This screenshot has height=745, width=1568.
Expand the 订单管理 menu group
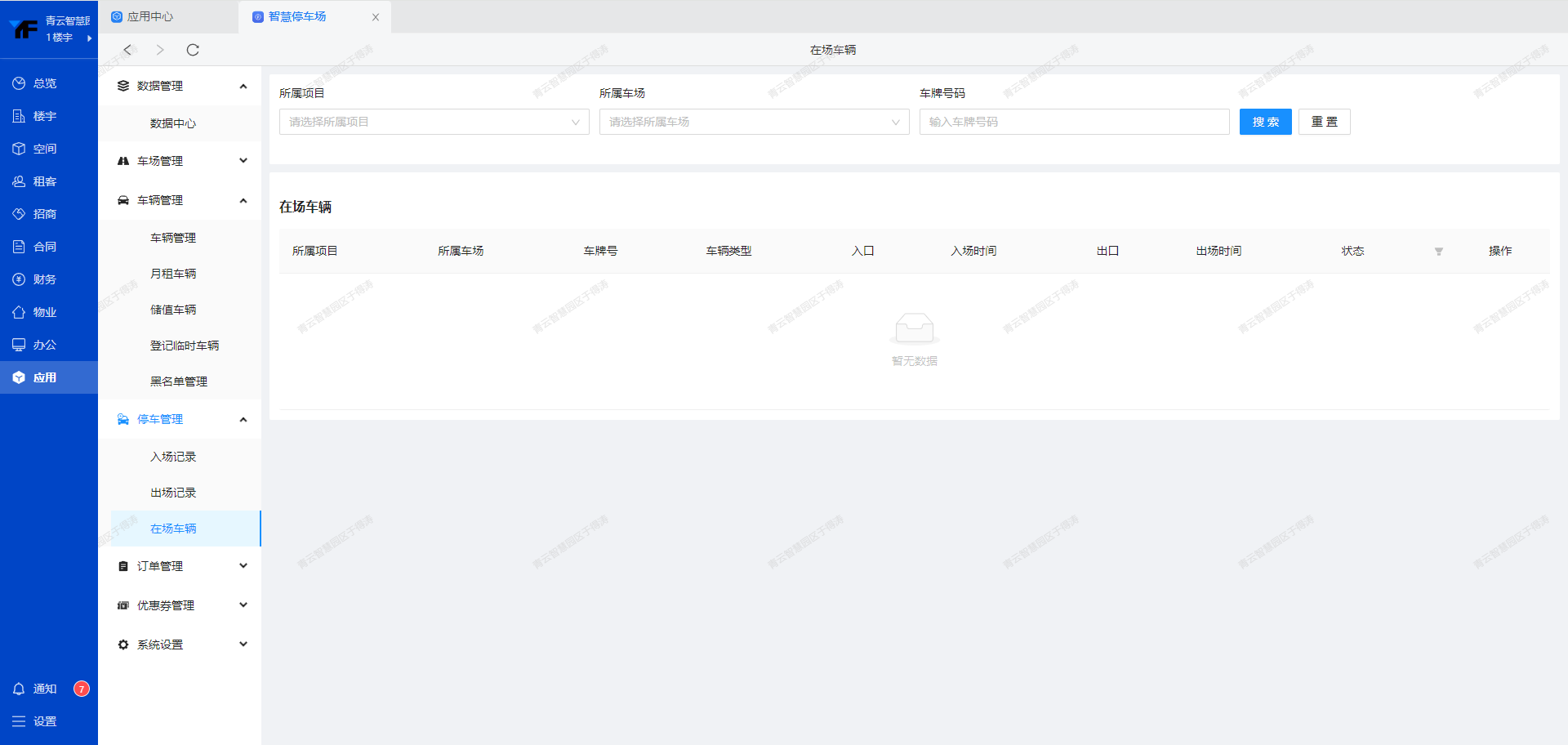(180, 566)
